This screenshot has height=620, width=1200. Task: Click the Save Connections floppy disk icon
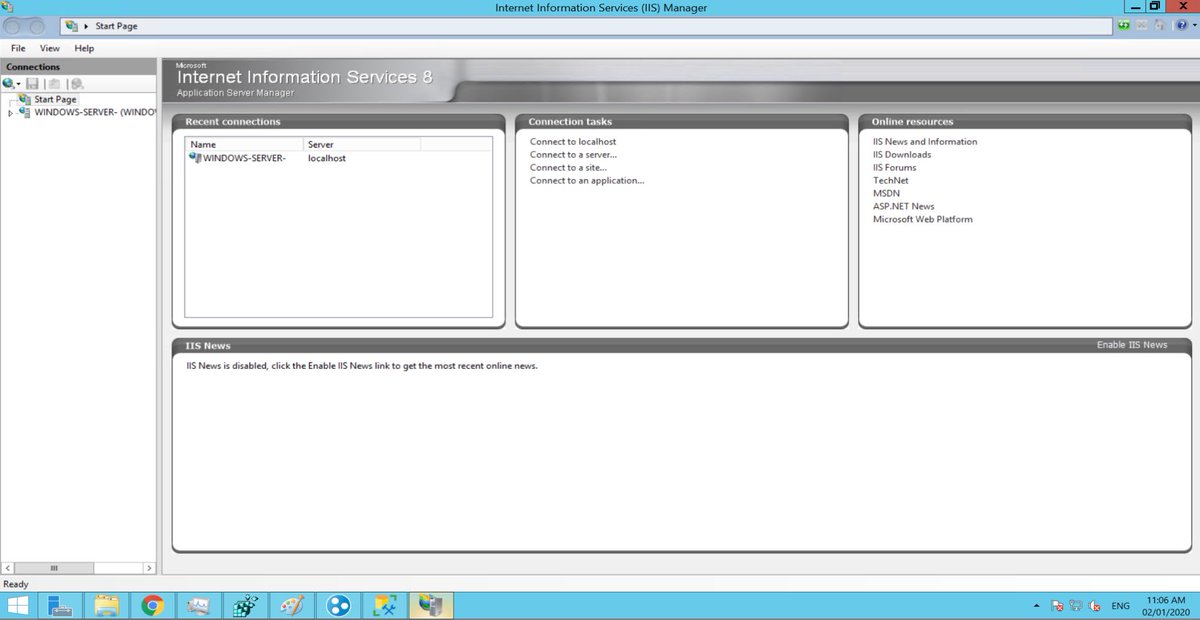[32, 84]
